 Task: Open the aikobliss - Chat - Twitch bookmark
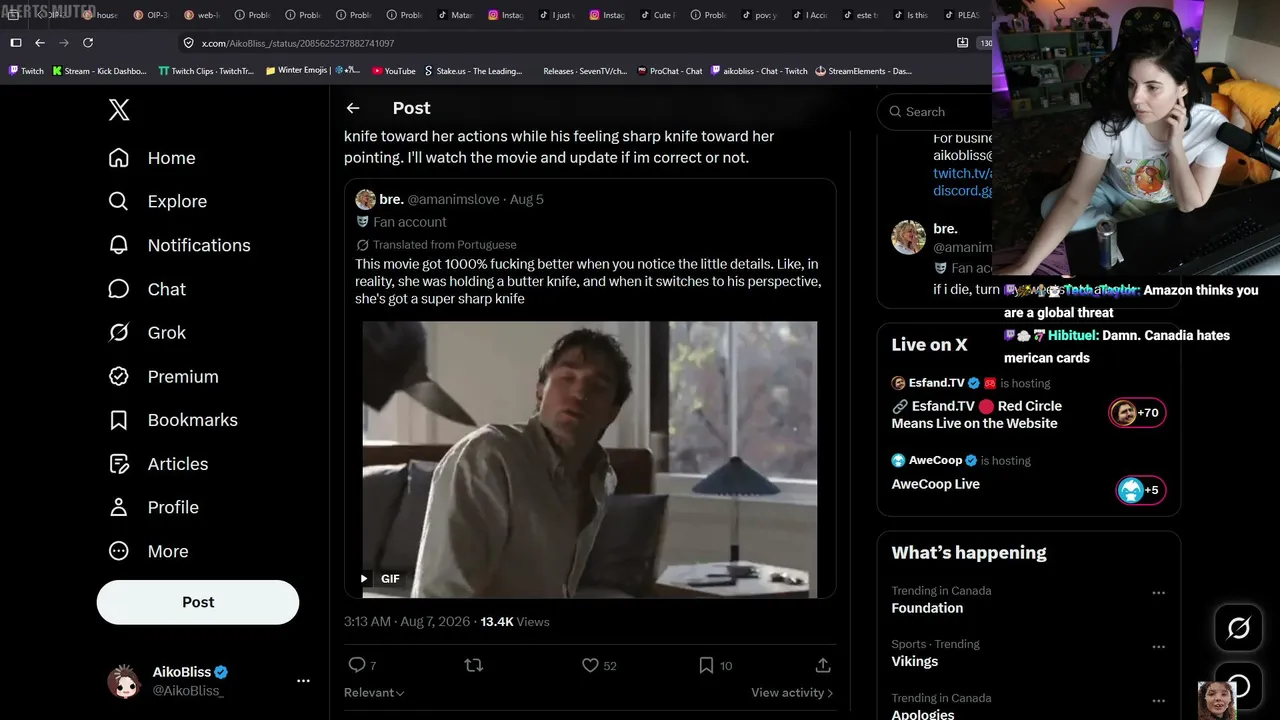[x=759, y=71]
